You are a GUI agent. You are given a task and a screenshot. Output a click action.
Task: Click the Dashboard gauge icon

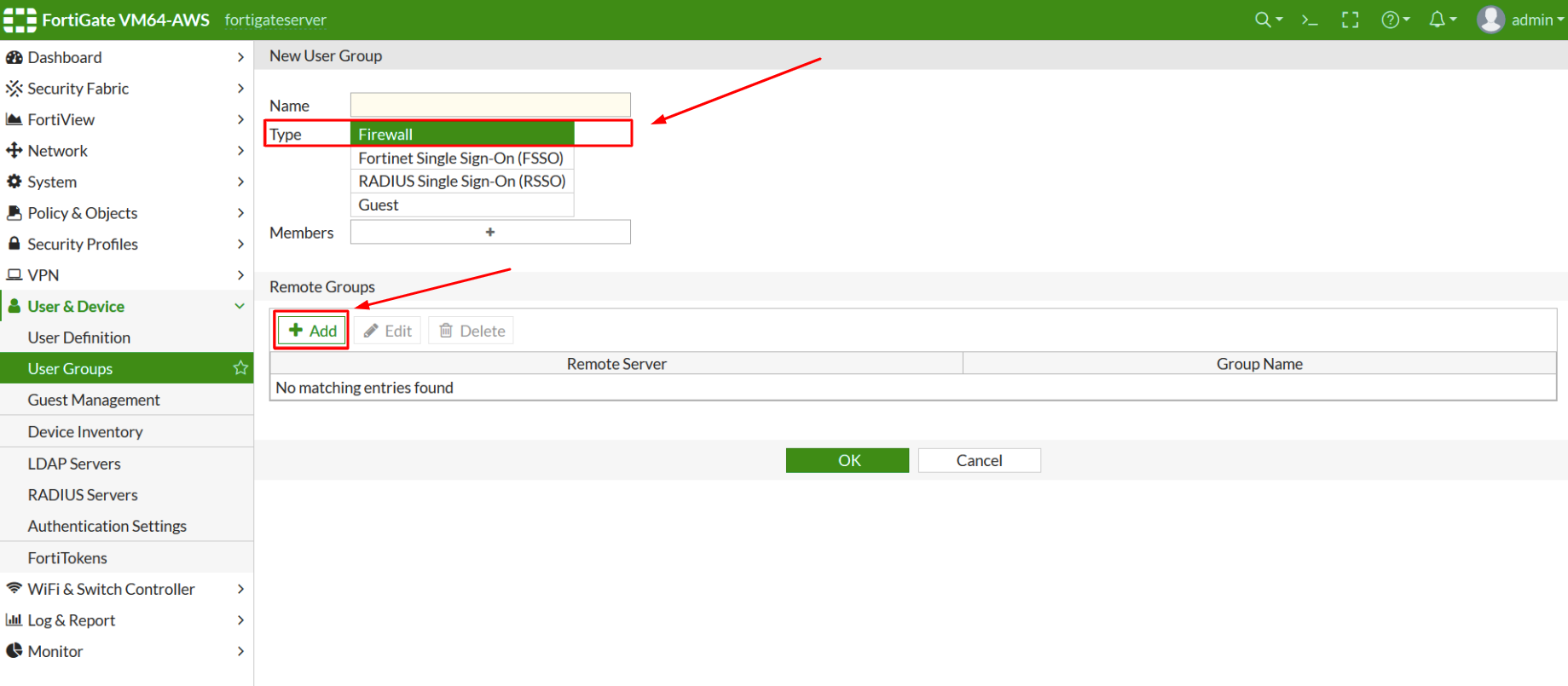pos(14,57)
